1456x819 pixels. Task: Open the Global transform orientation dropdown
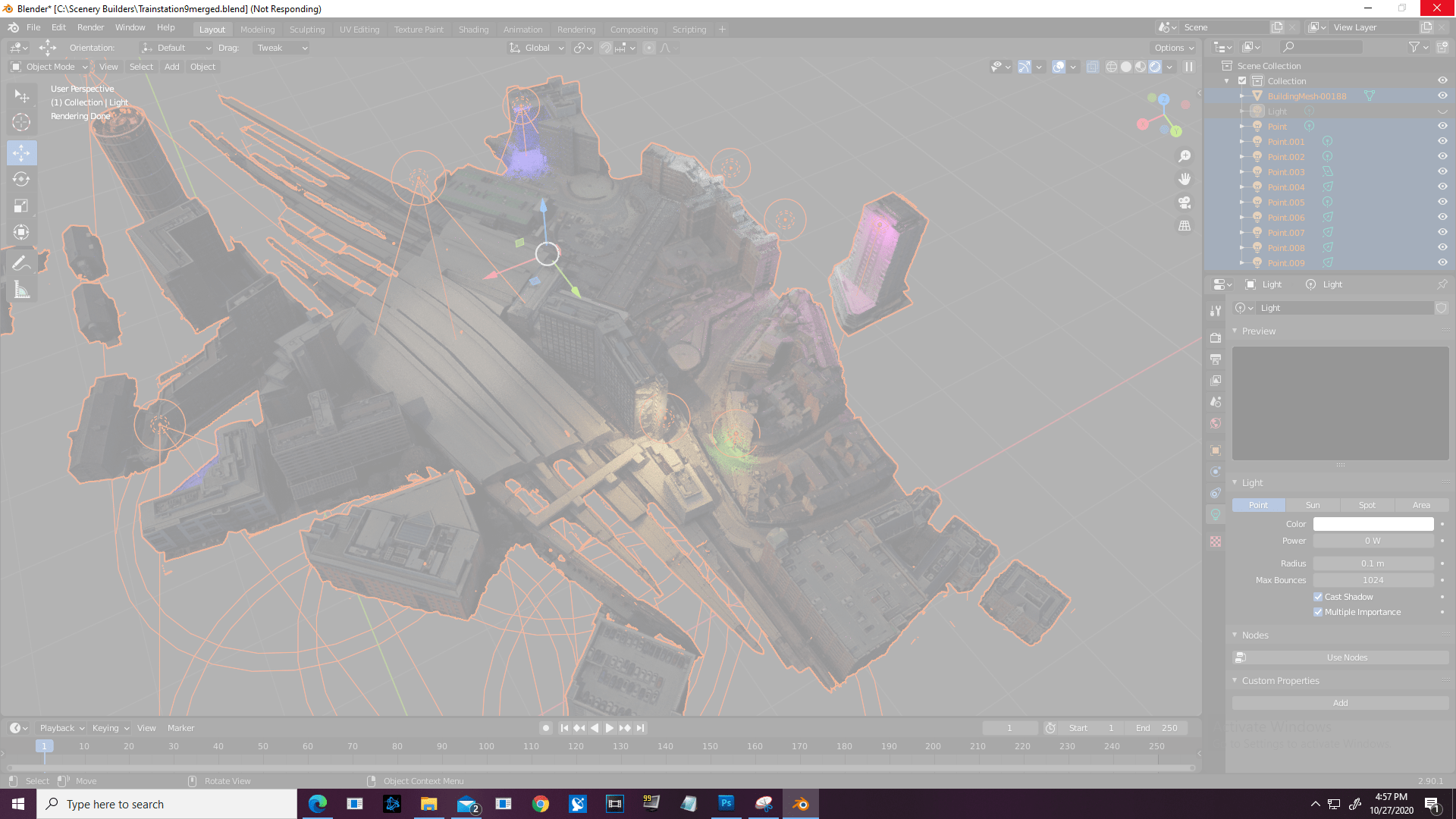(537, 48)
